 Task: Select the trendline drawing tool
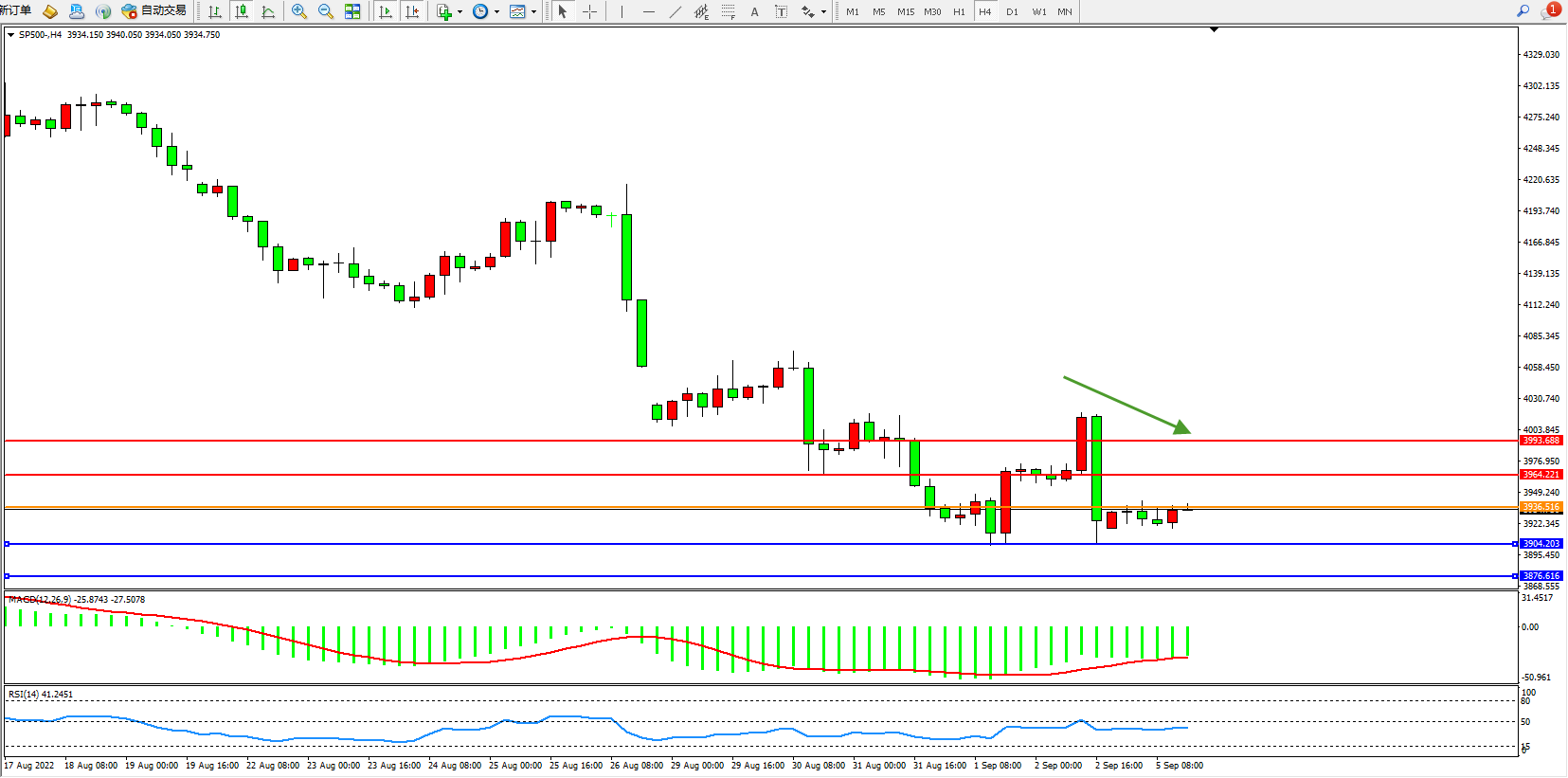coord(675,11)
